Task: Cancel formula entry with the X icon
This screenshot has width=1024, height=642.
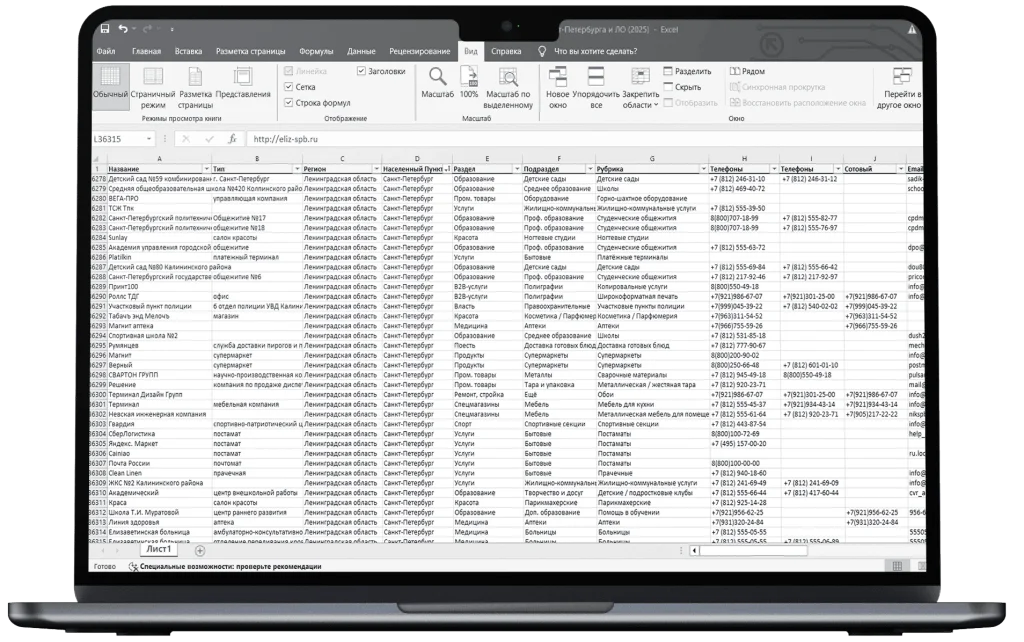Action: point(186,139)
